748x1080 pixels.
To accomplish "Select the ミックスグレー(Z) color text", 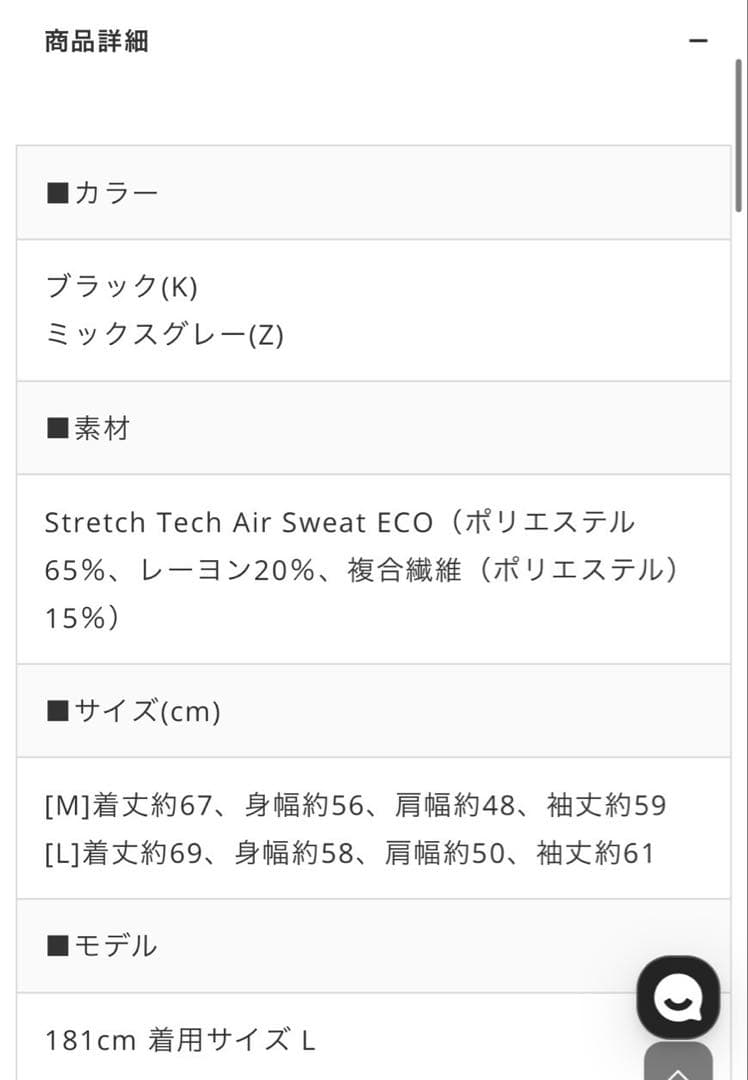I will [165, 334].
